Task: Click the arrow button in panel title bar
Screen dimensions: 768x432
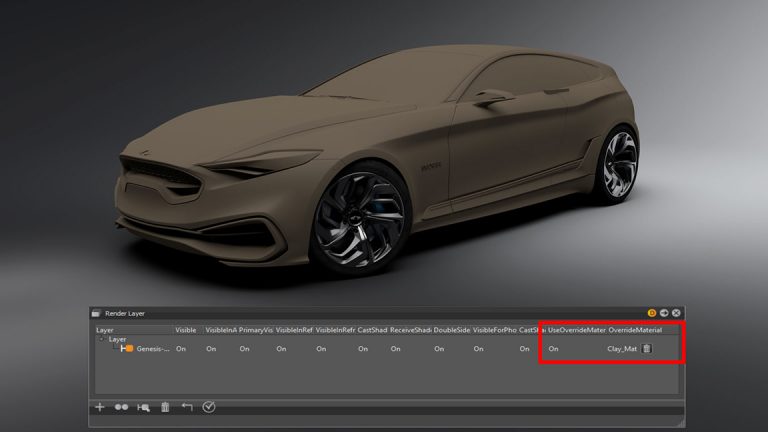Action: [664, 313]
